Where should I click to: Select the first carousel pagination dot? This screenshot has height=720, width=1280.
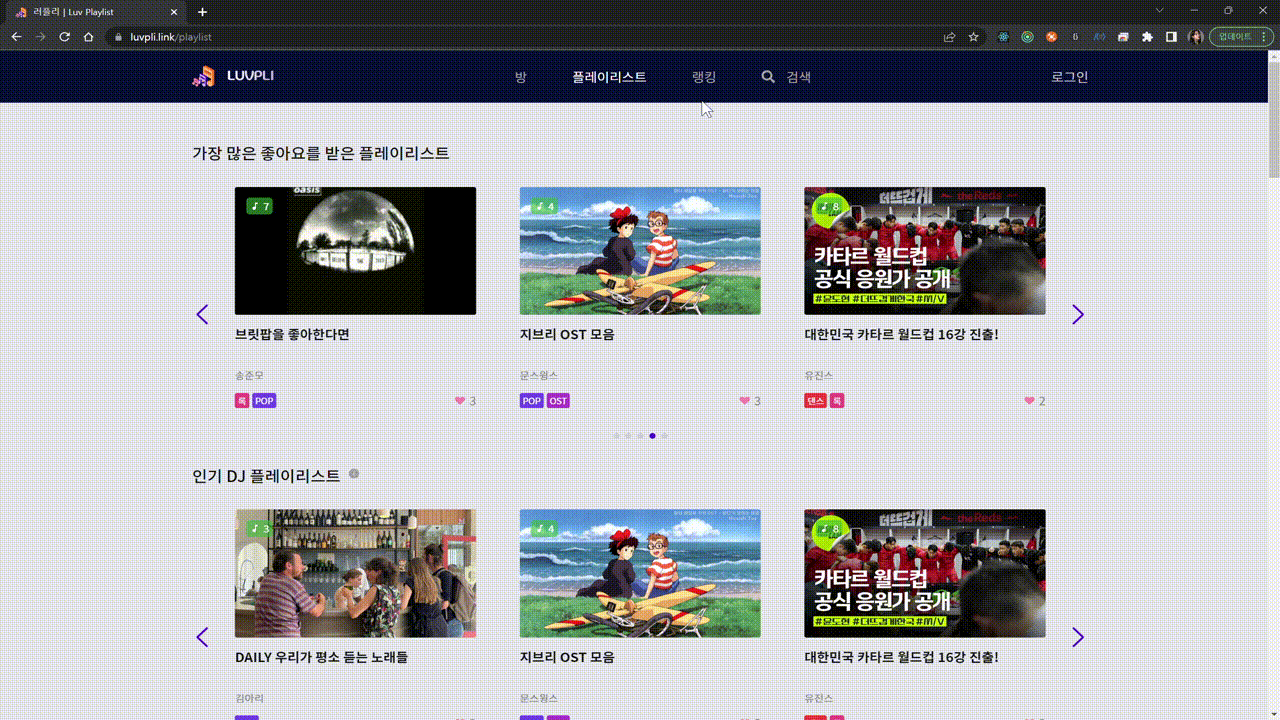[x=616, y=436]
